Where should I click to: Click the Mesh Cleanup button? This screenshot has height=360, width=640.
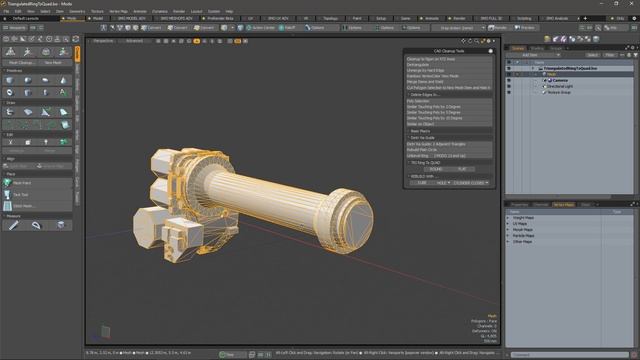click(x=20, y=63)
